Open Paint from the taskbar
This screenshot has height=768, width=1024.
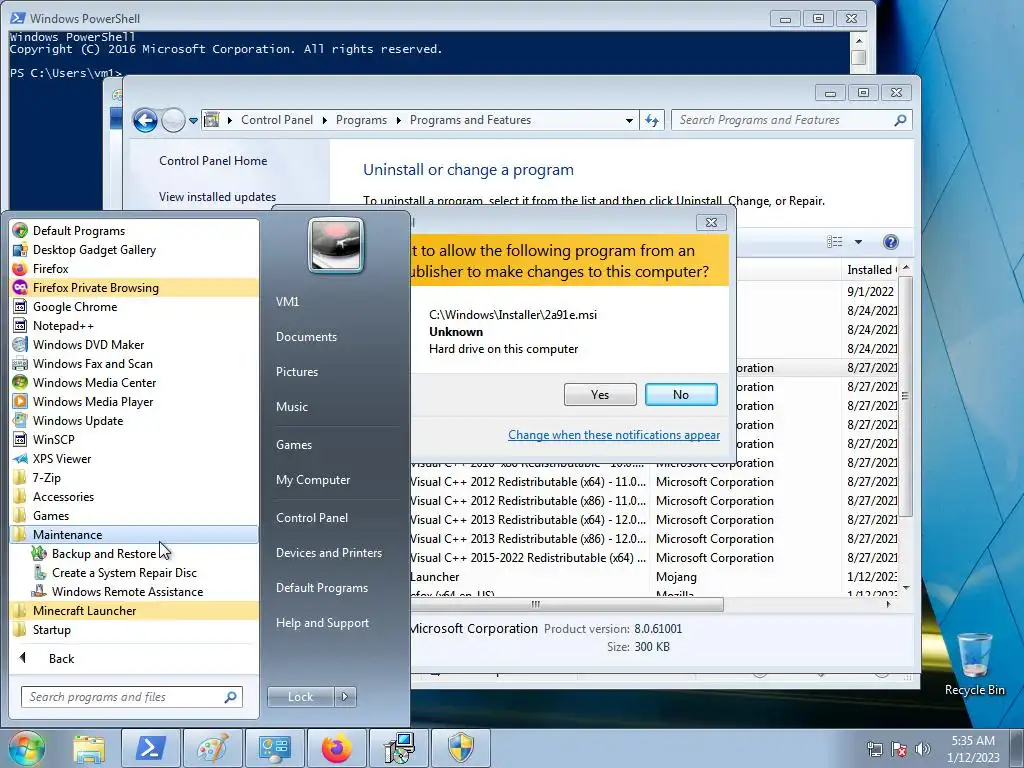tap(212, 748)
